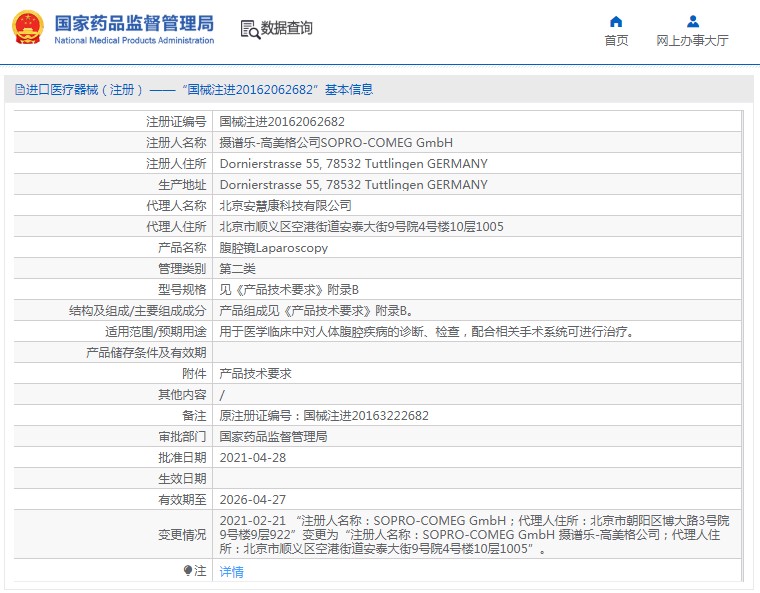This screenshot has height=593, width=760.
Task: Click 原注册证编号：国械注进20163222682 remark
Action: (324, 416)
